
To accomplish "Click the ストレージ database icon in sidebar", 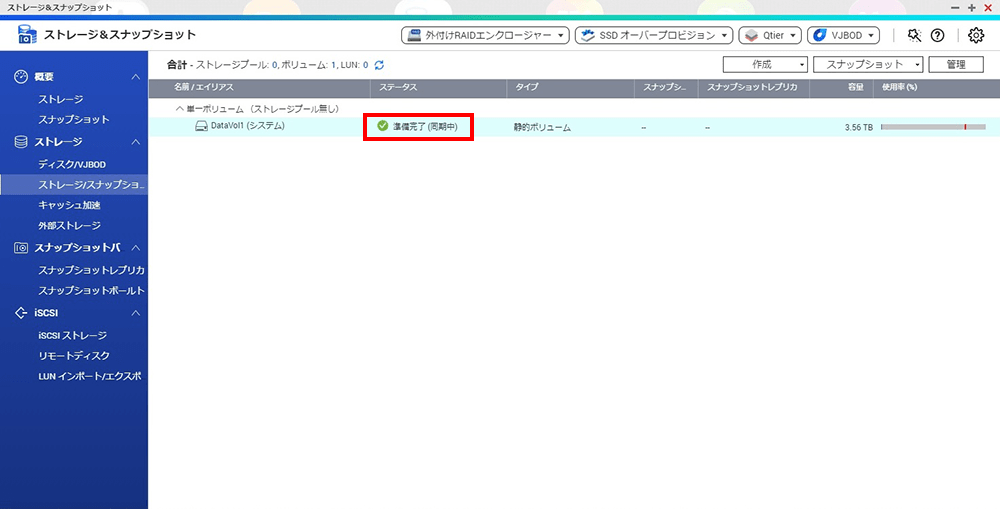I will click(21, 142).
